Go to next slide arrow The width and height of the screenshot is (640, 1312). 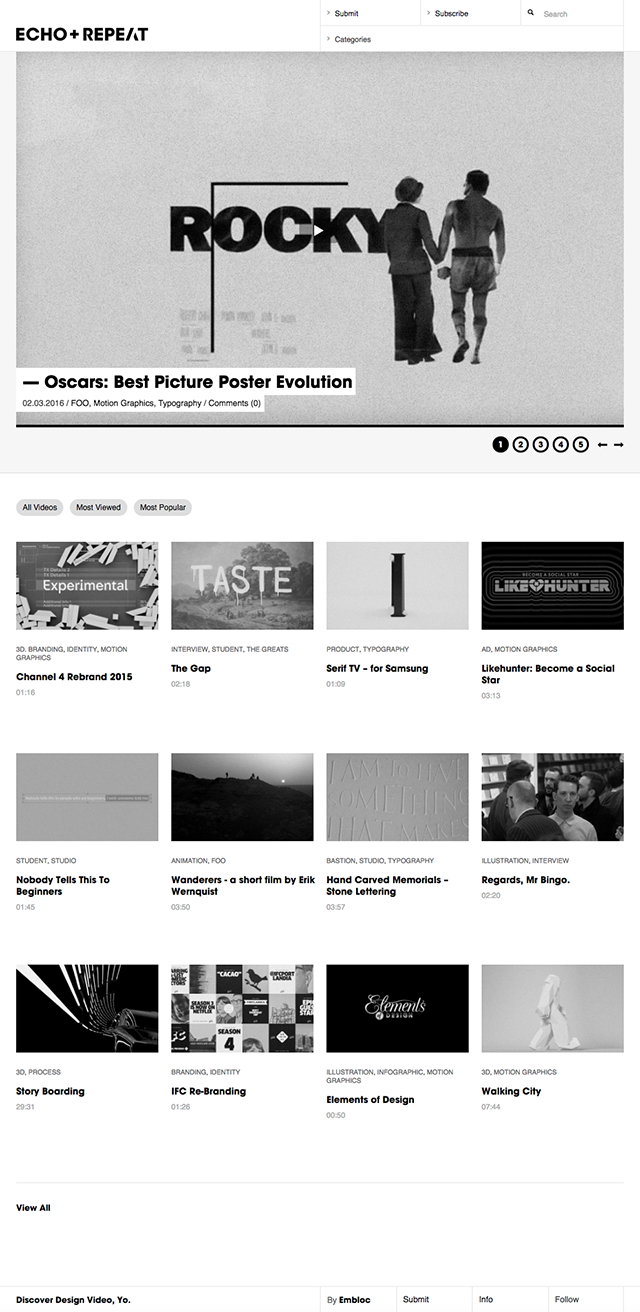pyautogui.click(x=619, y=444)
